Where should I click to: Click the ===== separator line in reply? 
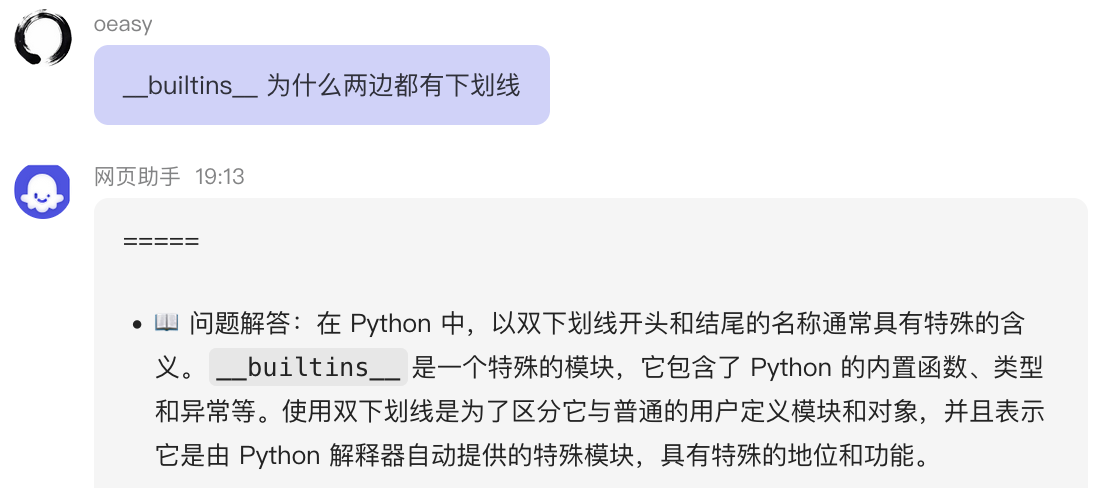point(161,241)
